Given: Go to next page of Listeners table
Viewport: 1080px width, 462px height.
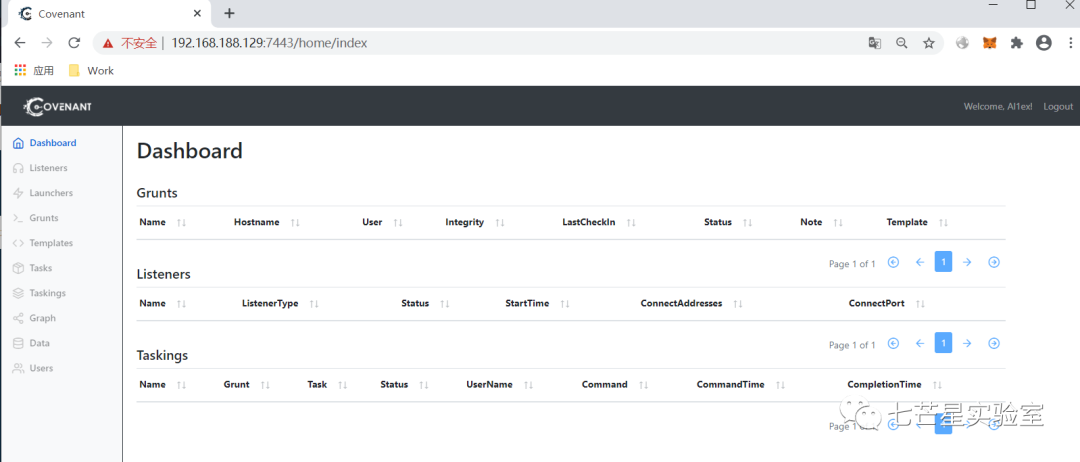Looking at the screenshot, I should [967, 344].
